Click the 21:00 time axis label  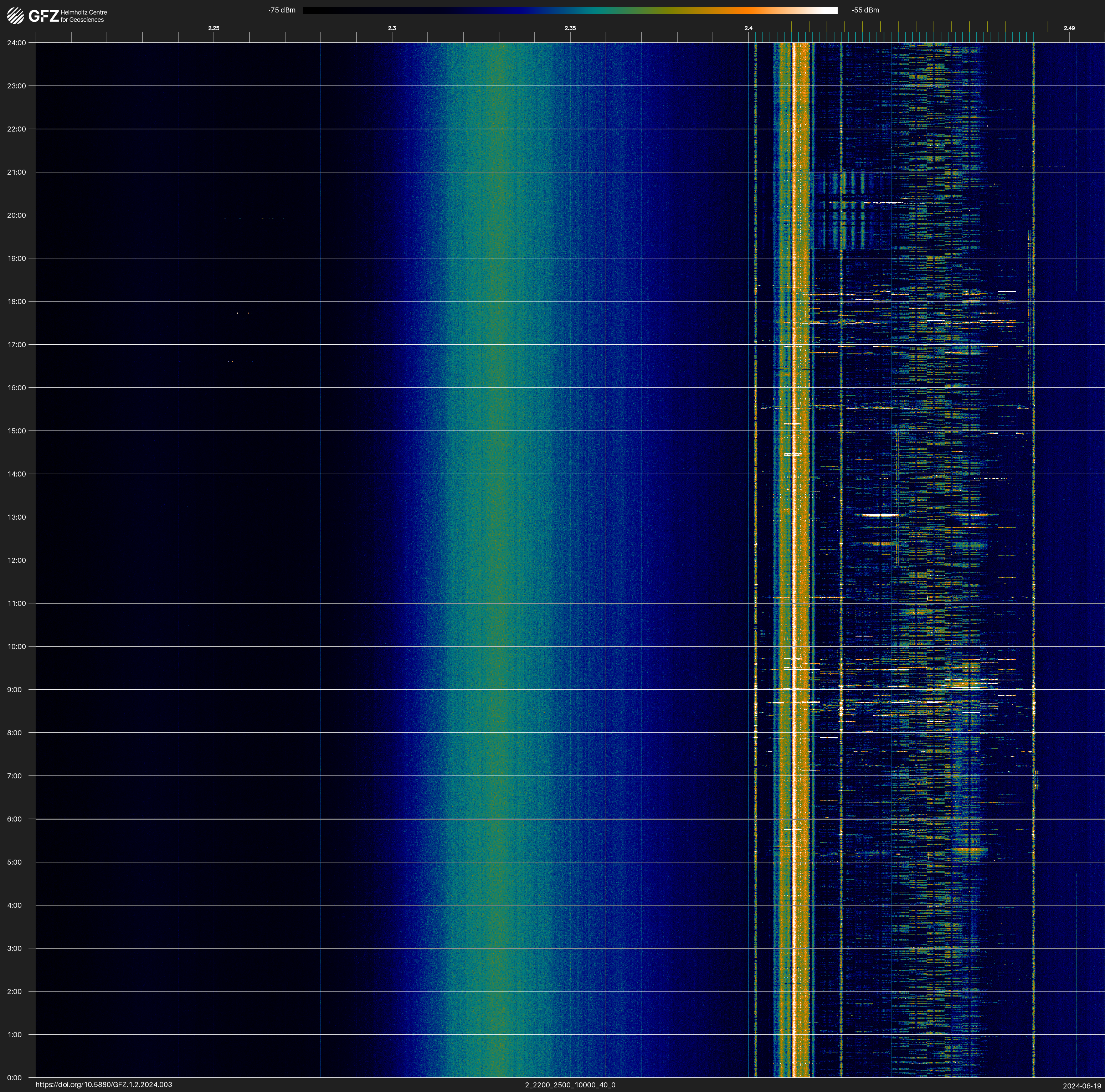(x=17, y=172)
